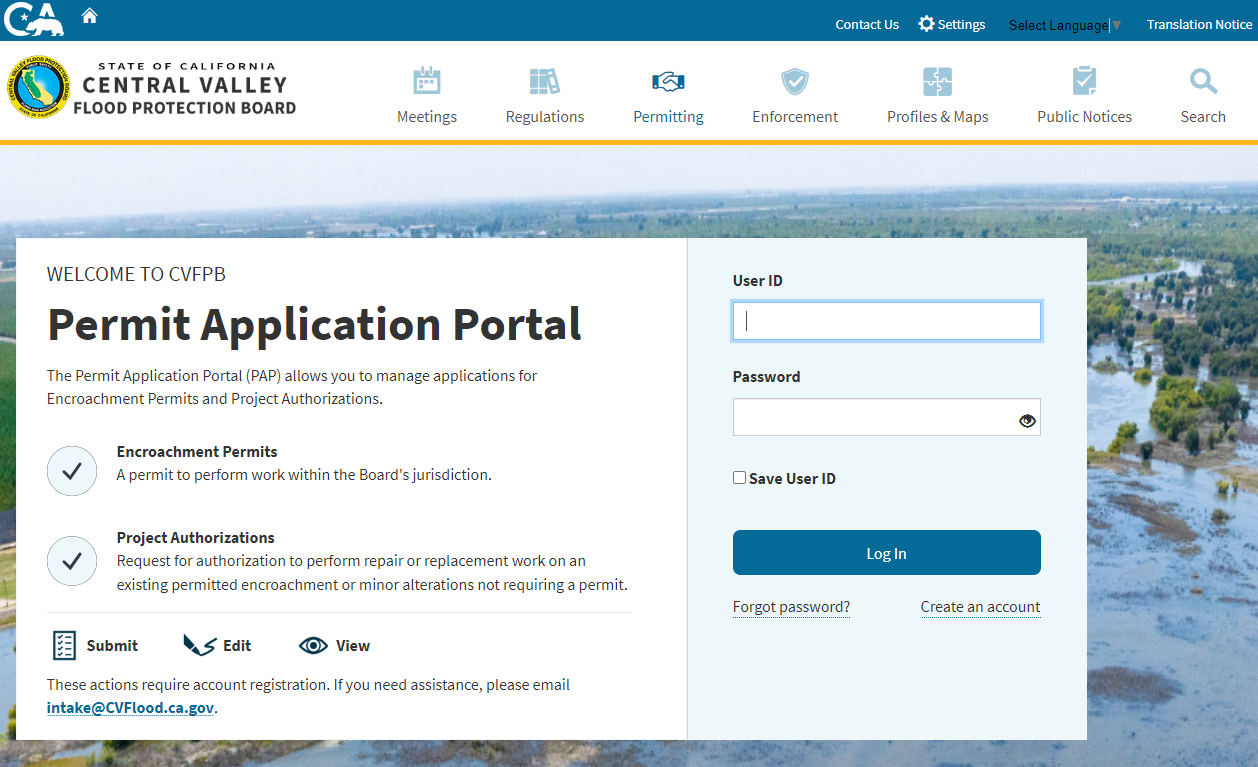Open Search with the magnifier icon
The height and width of the screenshot is (767, 1258).
pos(1203,81)
